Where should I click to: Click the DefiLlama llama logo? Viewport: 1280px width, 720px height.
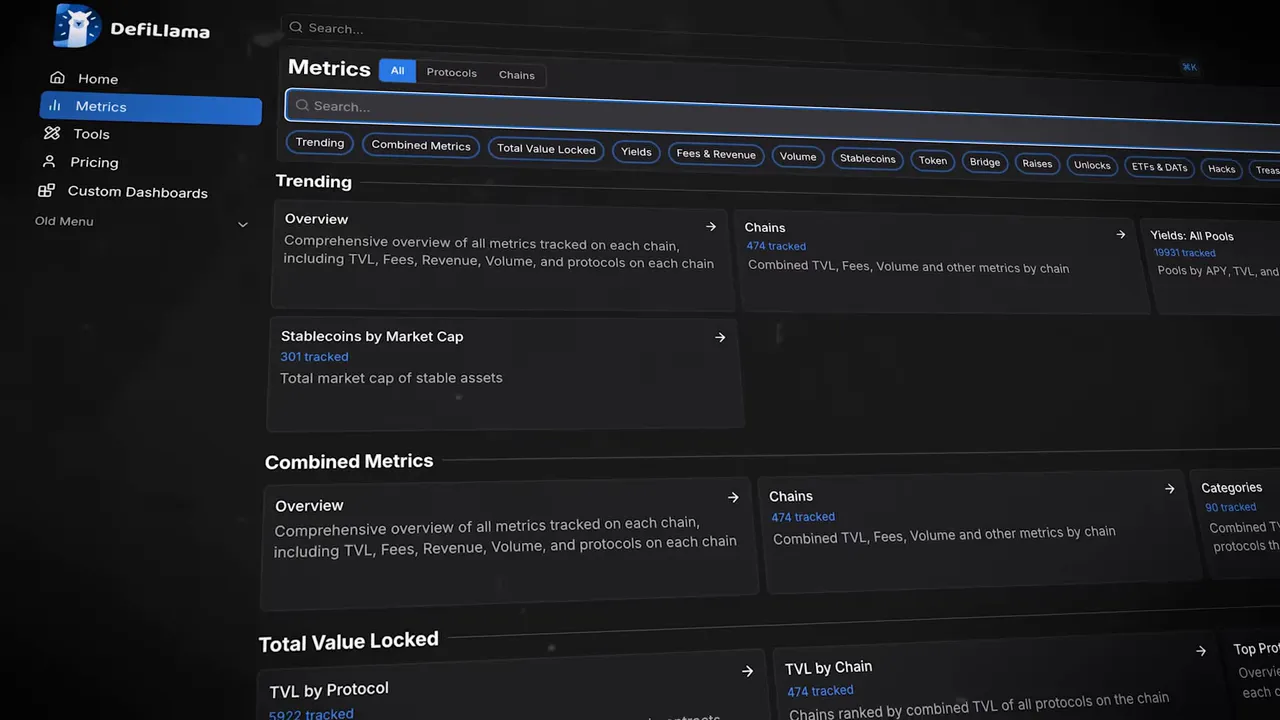[x=77, y=25]
